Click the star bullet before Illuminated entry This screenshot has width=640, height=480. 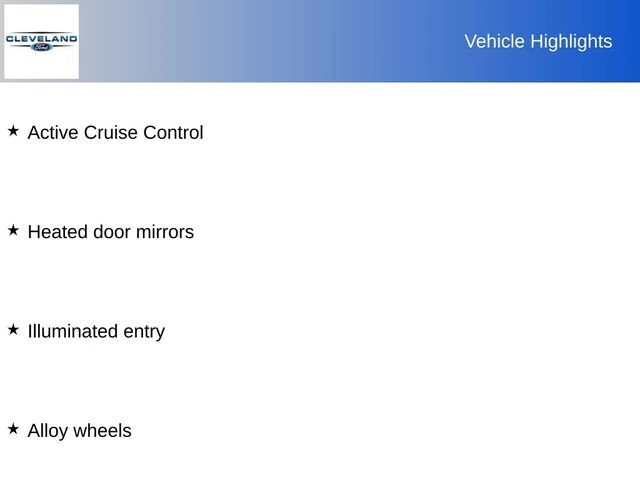click(13, 329)
